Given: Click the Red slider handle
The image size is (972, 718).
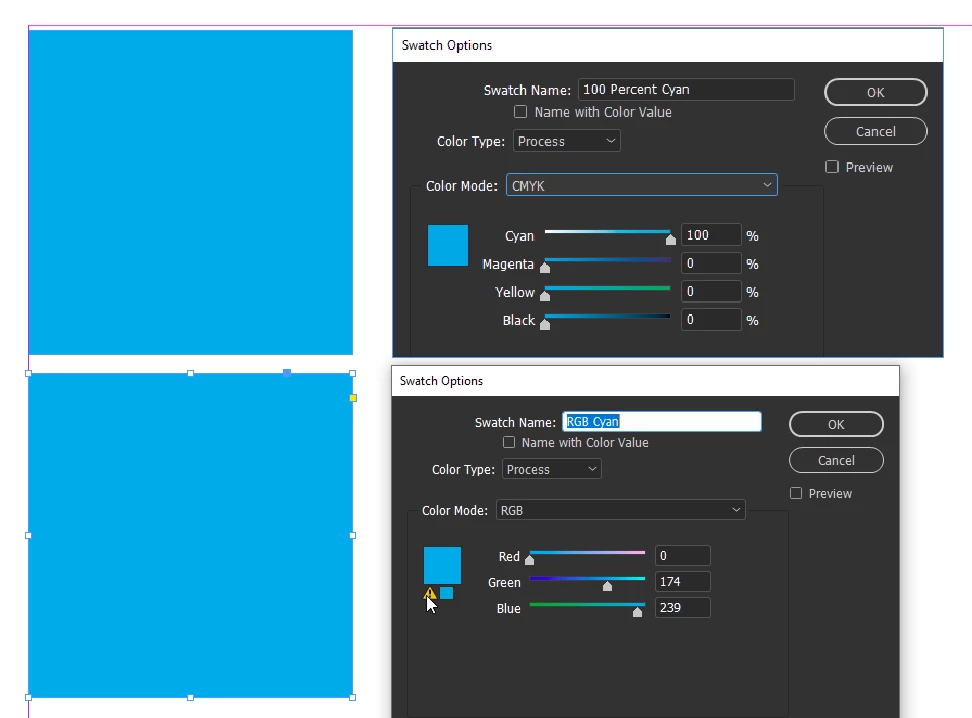Looking at the screenshot, I should coord(529,560).
